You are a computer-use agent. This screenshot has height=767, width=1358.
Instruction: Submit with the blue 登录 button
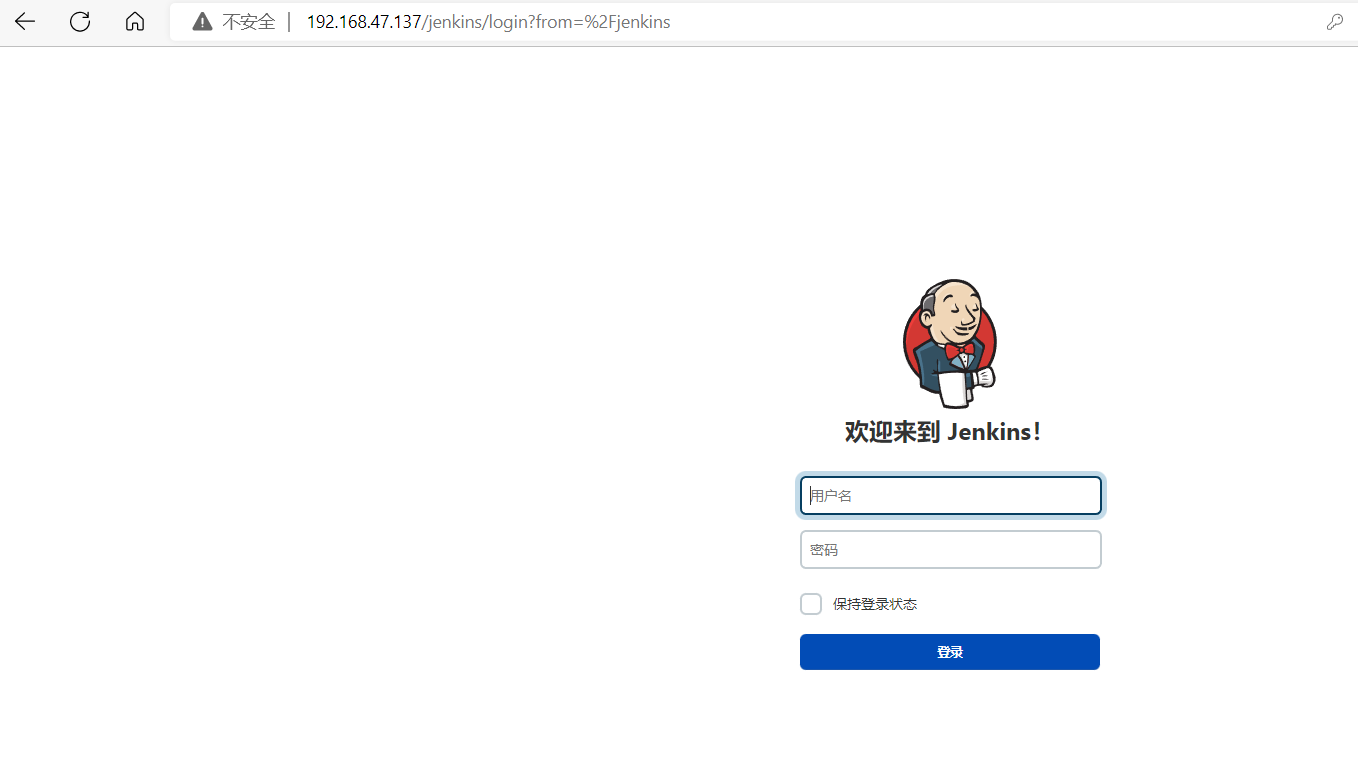[950, 652]
